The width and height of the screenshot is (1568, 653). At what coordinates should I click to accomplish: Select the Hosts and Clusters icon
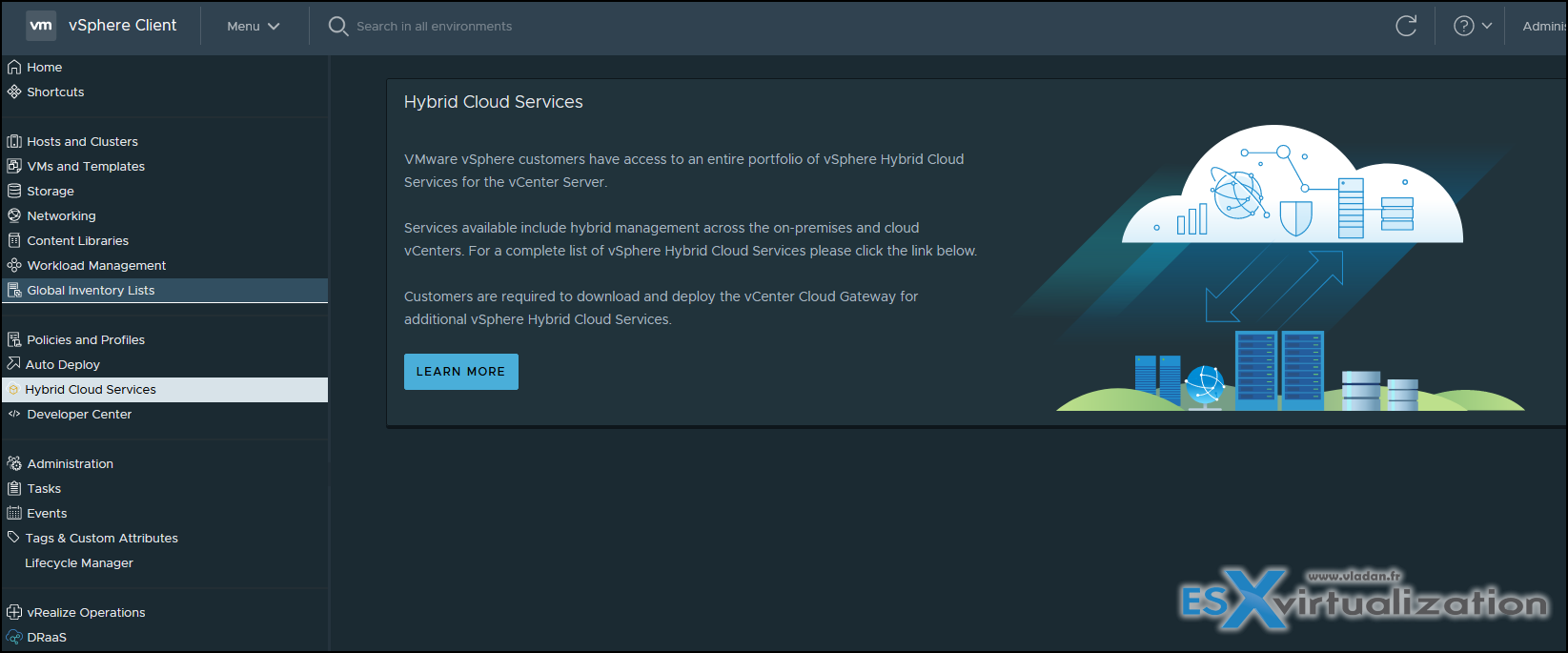(x=14, y=141)
